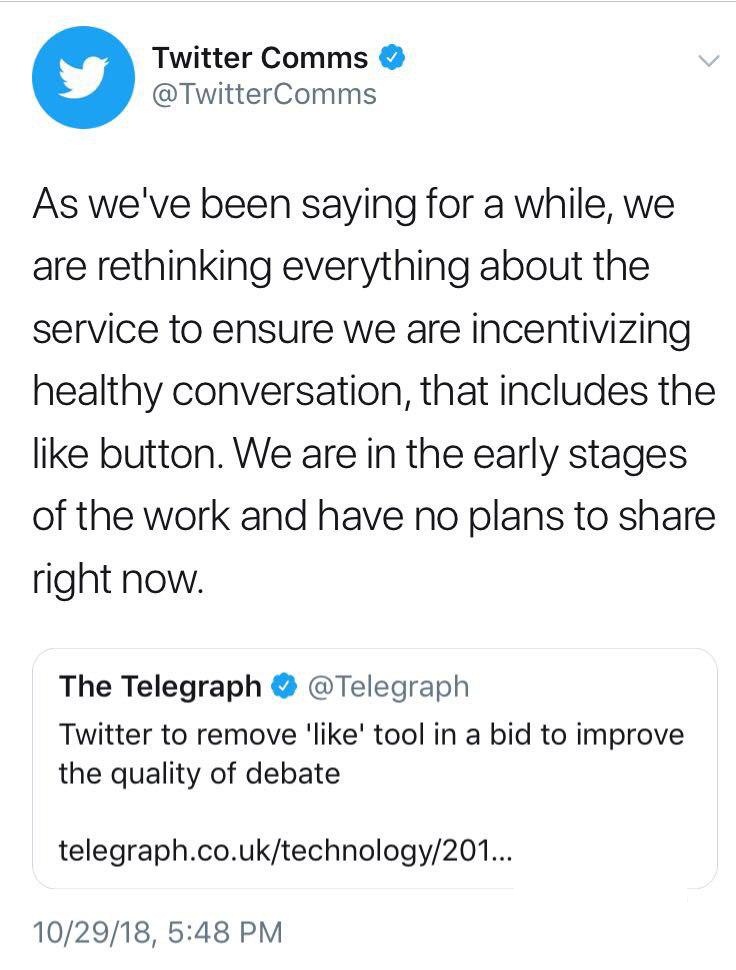Tap the Twitter bird profile avatar
This screenshot has width=736, height=970.
click(x=82, y=76)
